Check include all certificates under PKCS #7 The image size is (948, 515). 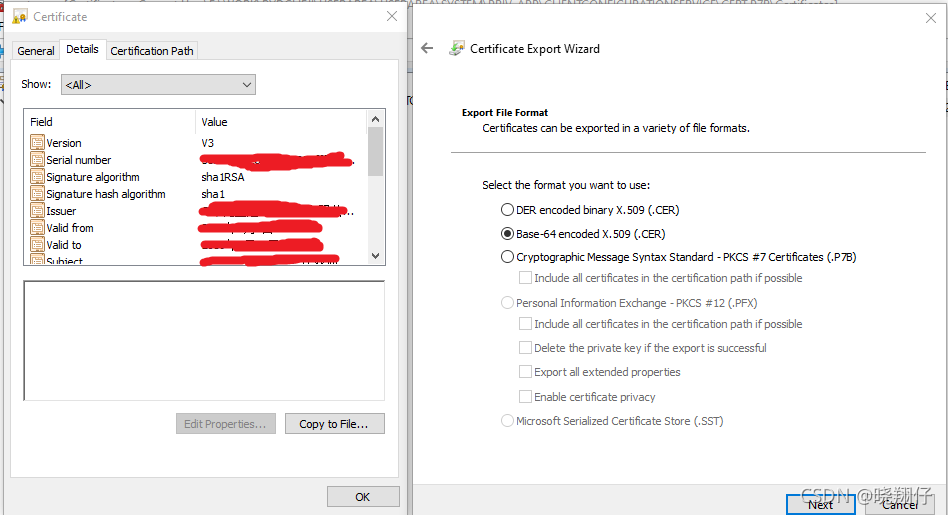coord(525,277)
